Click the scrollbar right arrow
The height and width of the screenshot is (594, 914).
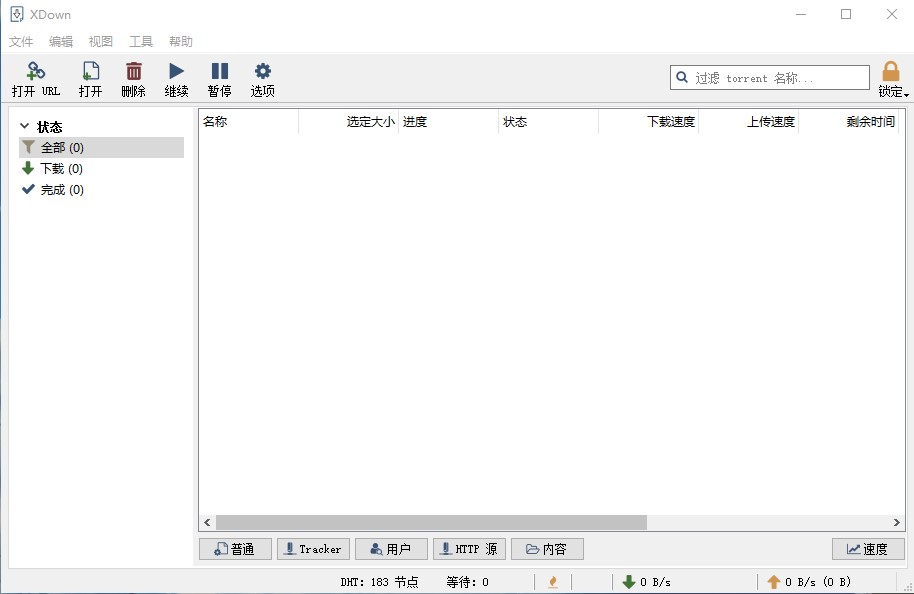tap(897, 522)
